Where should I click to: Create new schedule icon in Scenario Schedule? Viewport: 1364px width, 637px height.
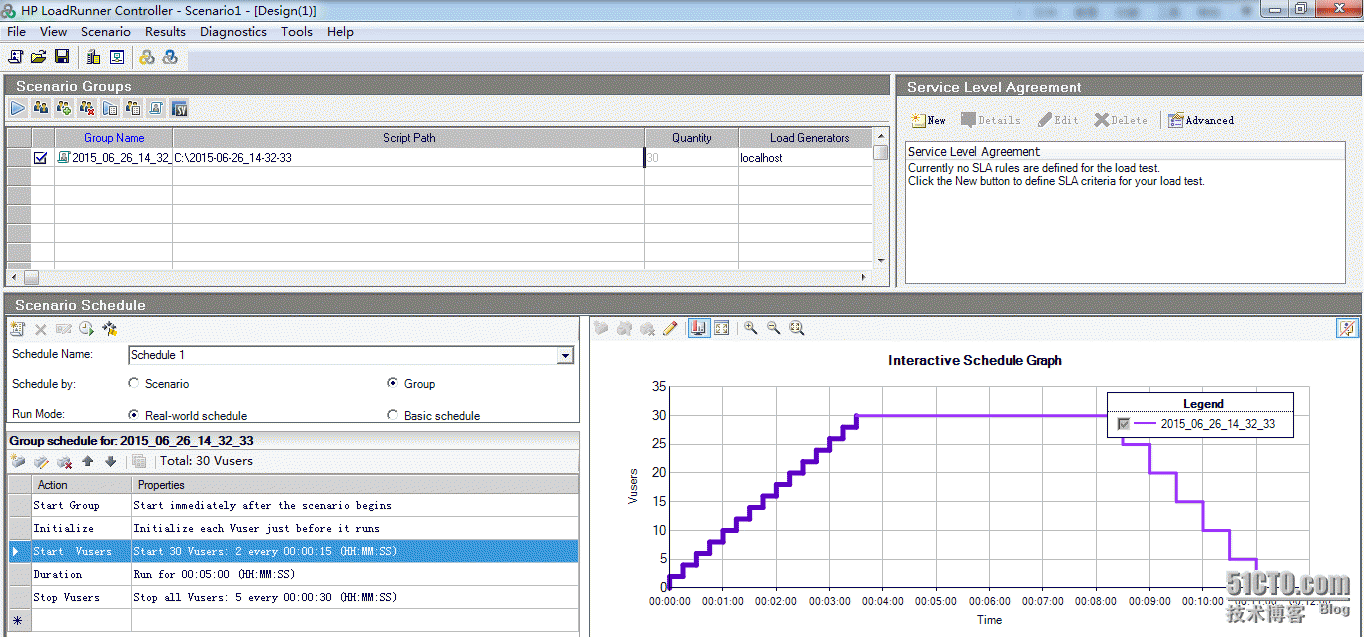[x=17, y=328]
